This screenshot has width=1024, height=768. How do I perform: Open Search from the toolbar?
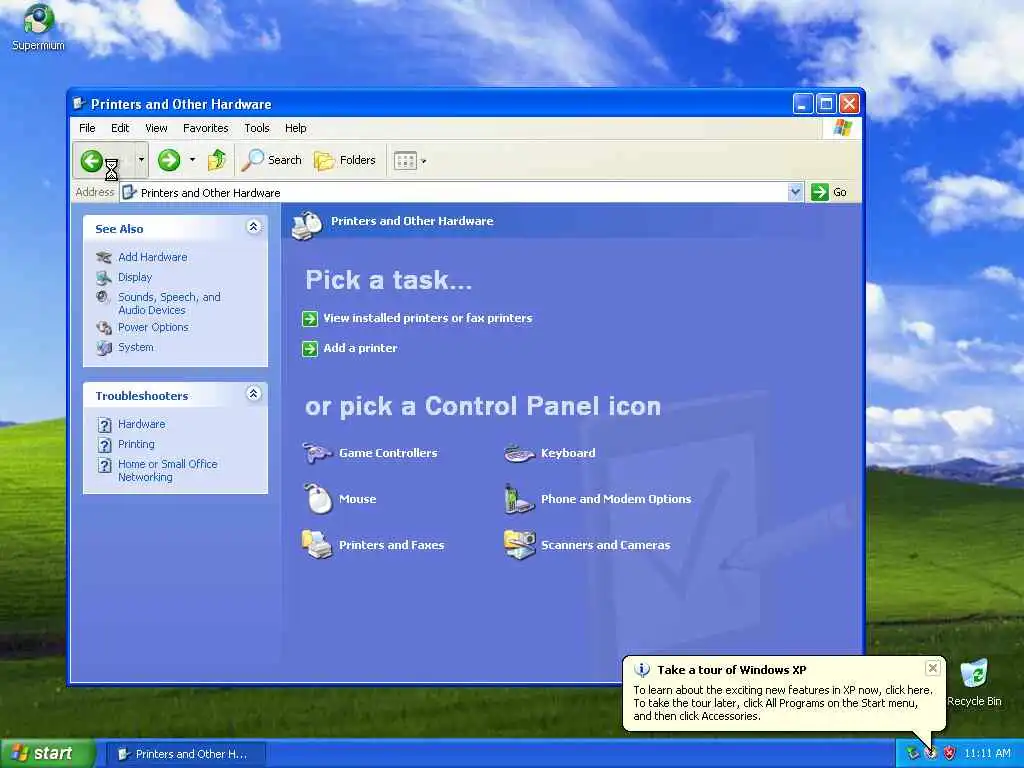coord(272,160)
